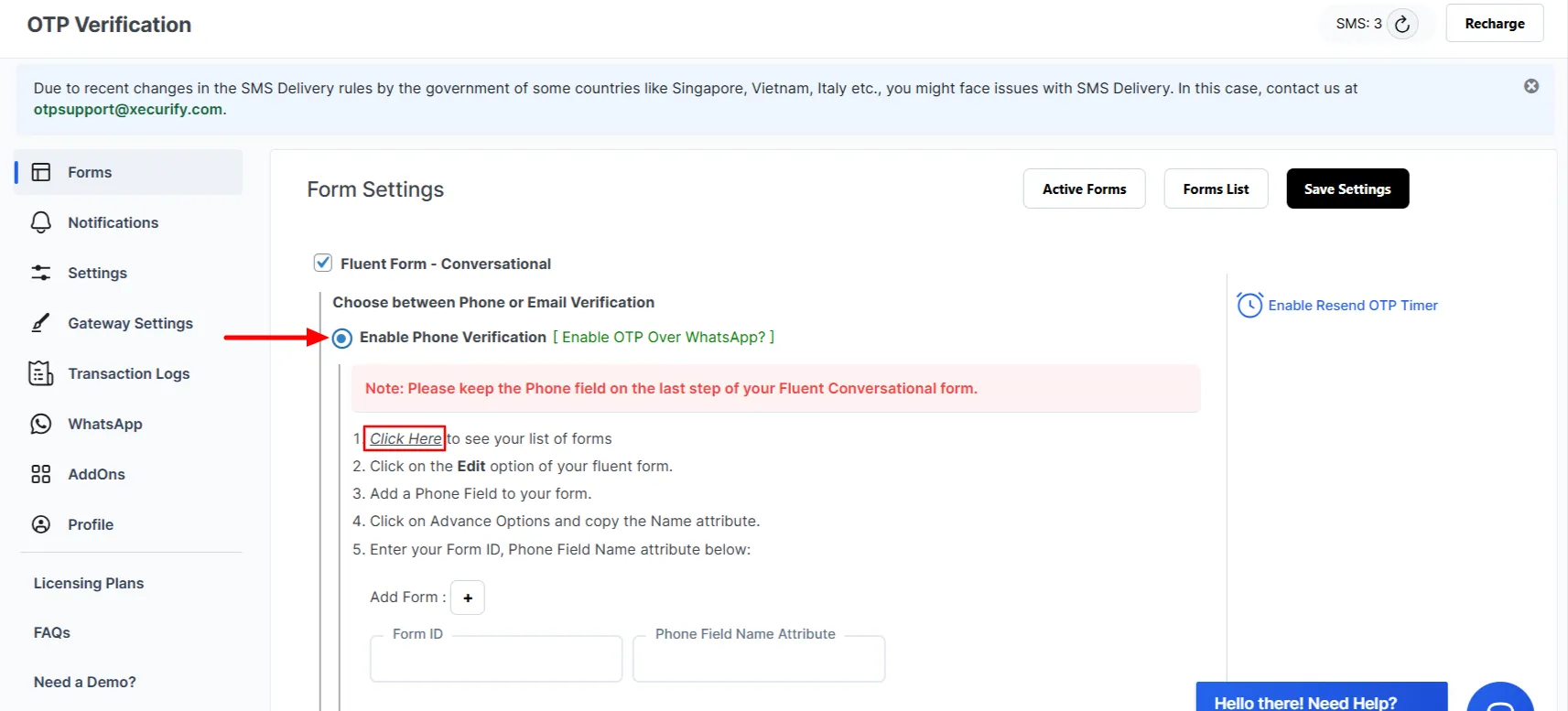The width and height of the screenshot is (1568, 711).
Task: Click the Notifications bell icon
Action: pos(41,222)
